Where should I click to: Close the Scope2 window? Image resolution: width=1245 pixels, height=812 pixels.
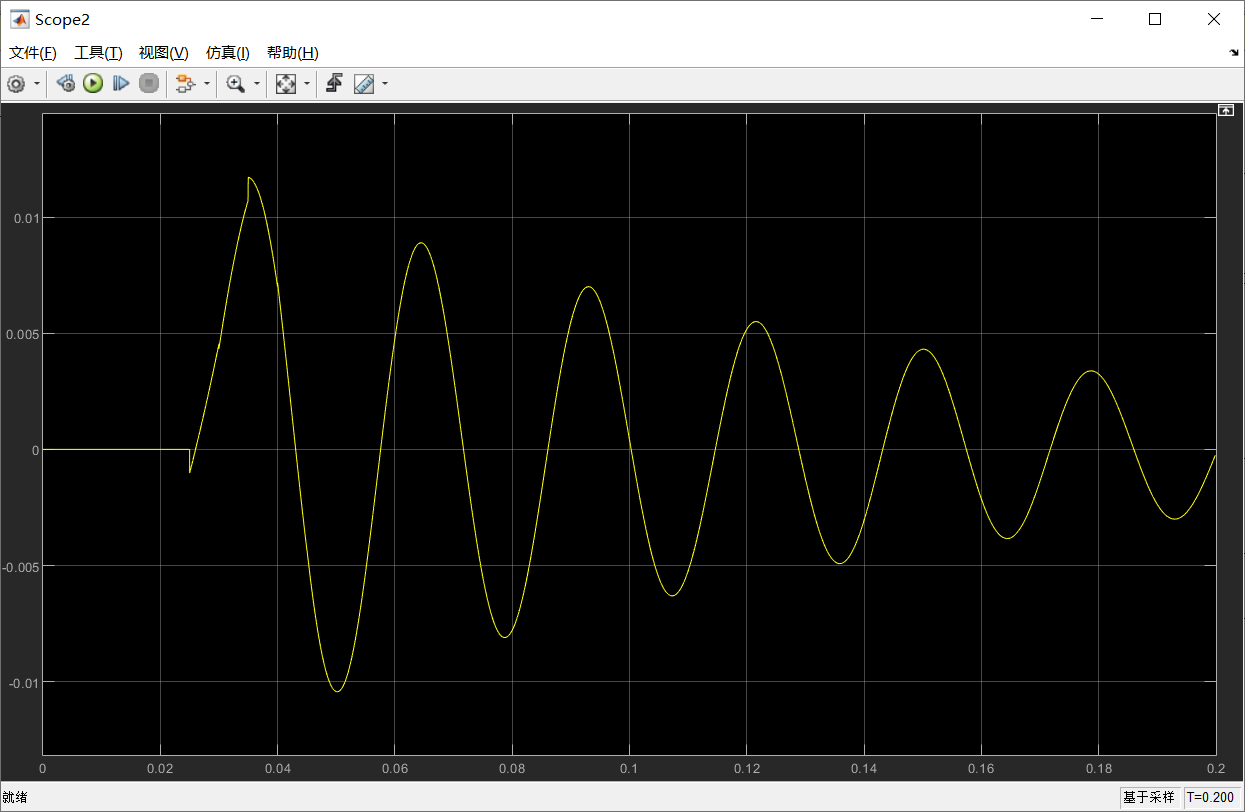click(1214, 19)
